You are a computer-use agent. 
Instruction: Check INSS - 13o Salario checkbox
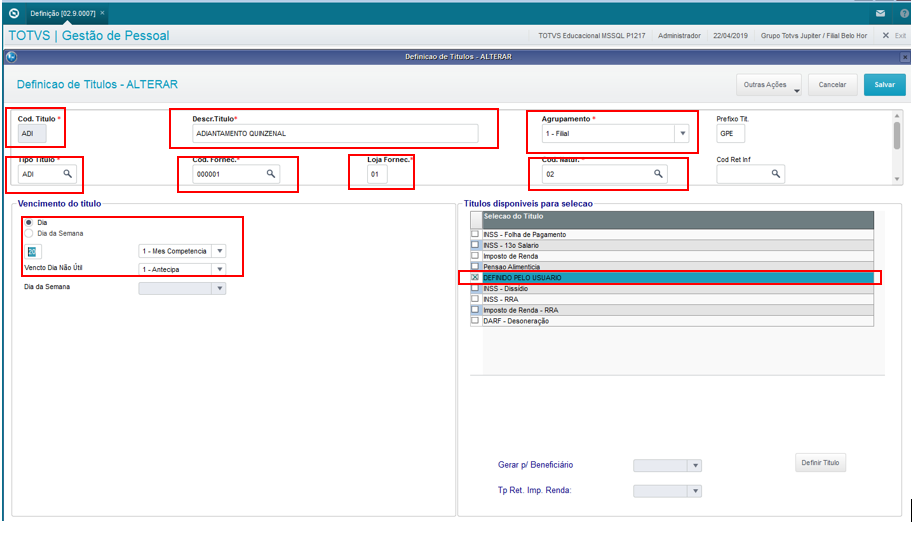click(475, 245)
